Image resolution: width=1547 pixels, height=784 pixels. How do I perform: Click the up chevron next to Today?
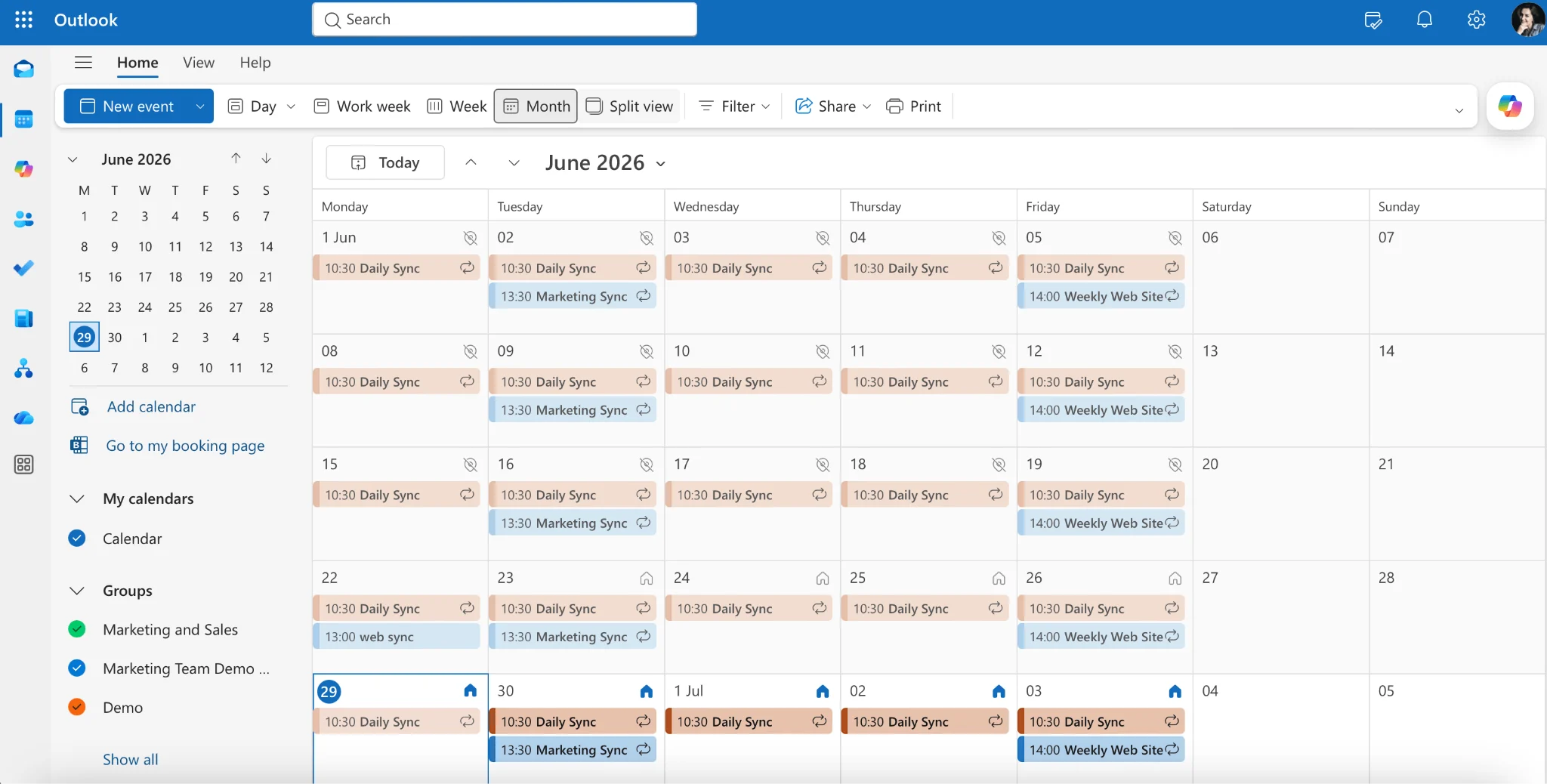click(471, 162)
